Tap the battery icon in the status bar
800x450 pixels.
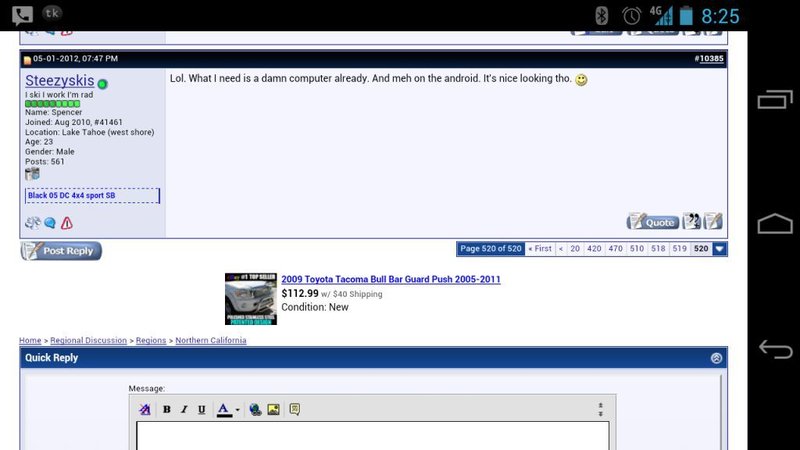pyautogui.click(x=687, y=15)
